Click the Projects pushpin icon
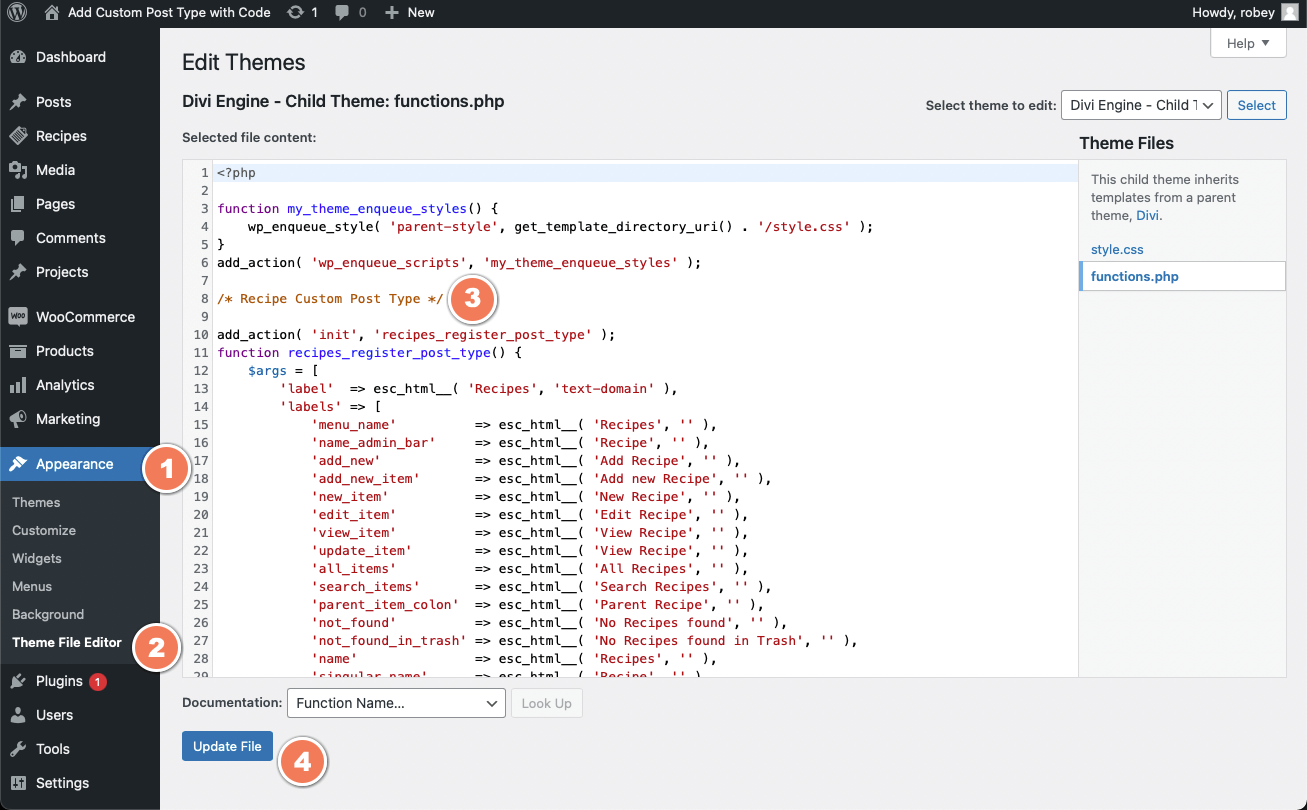The width and height of the screenshot is (1307, 810). (x=18, y=272)
